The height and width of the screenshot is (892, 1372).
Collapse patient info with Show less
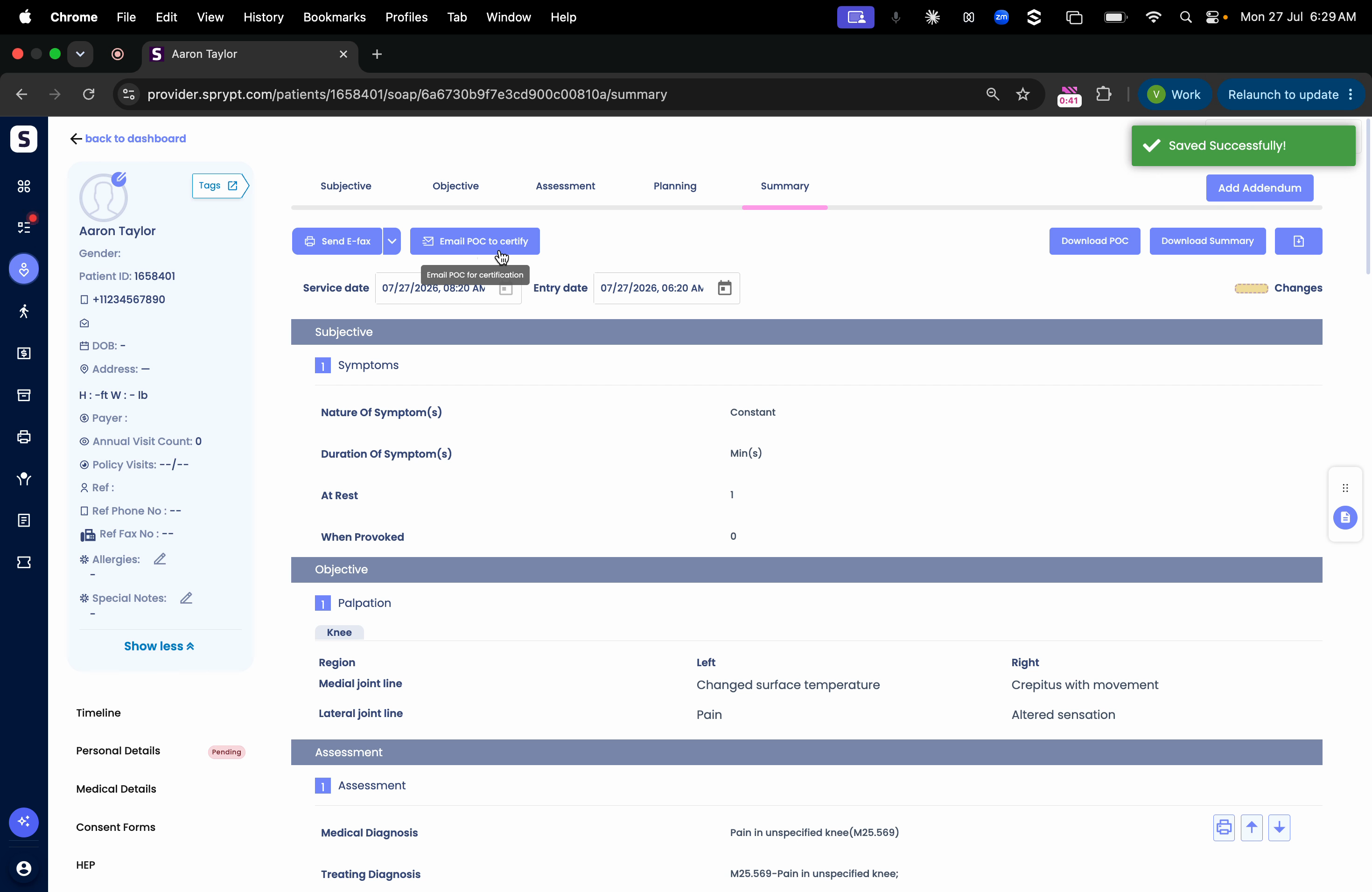point(159,646)
